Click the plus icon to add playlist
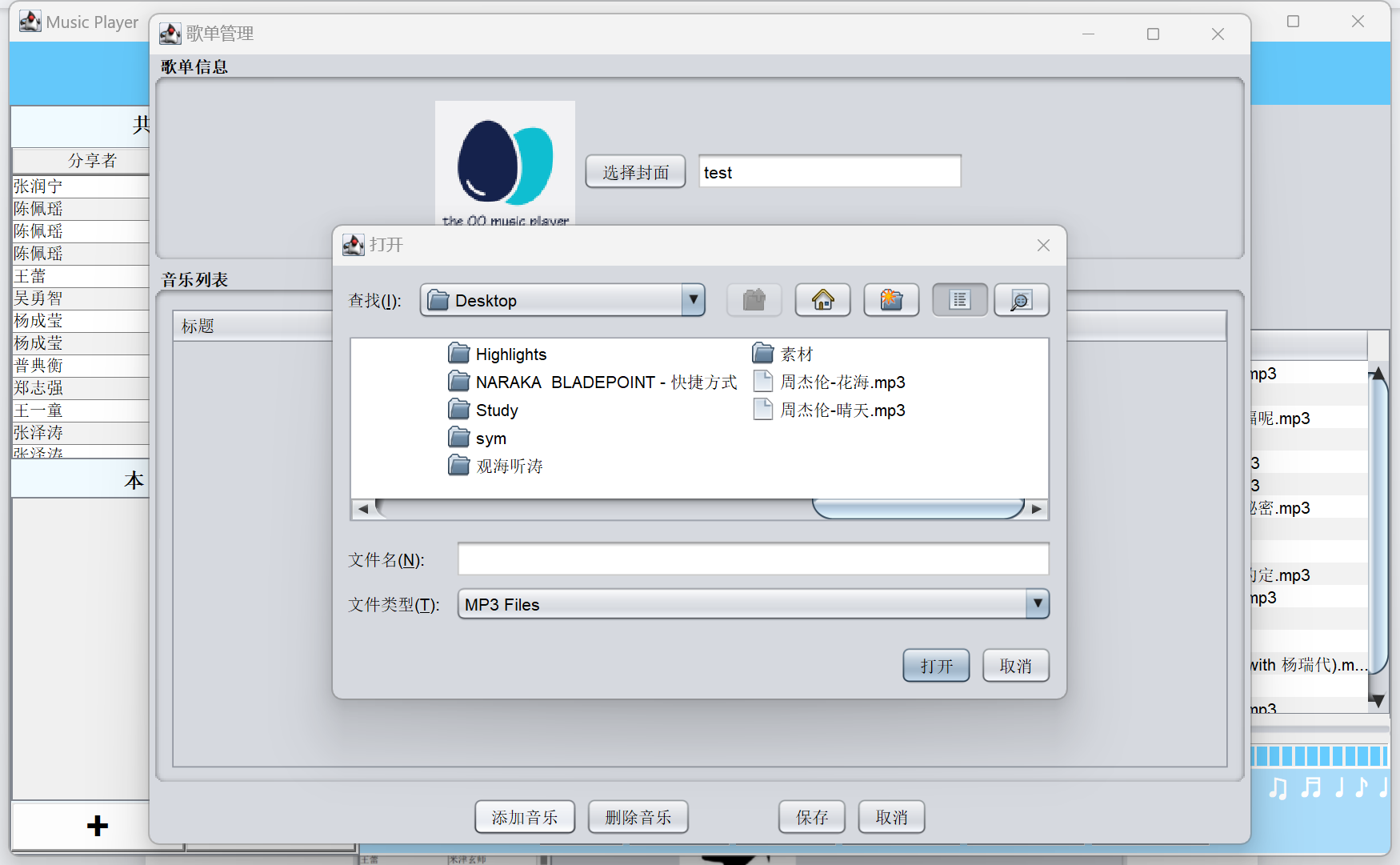The image size is (1400, 865). (x=97, y=825)
